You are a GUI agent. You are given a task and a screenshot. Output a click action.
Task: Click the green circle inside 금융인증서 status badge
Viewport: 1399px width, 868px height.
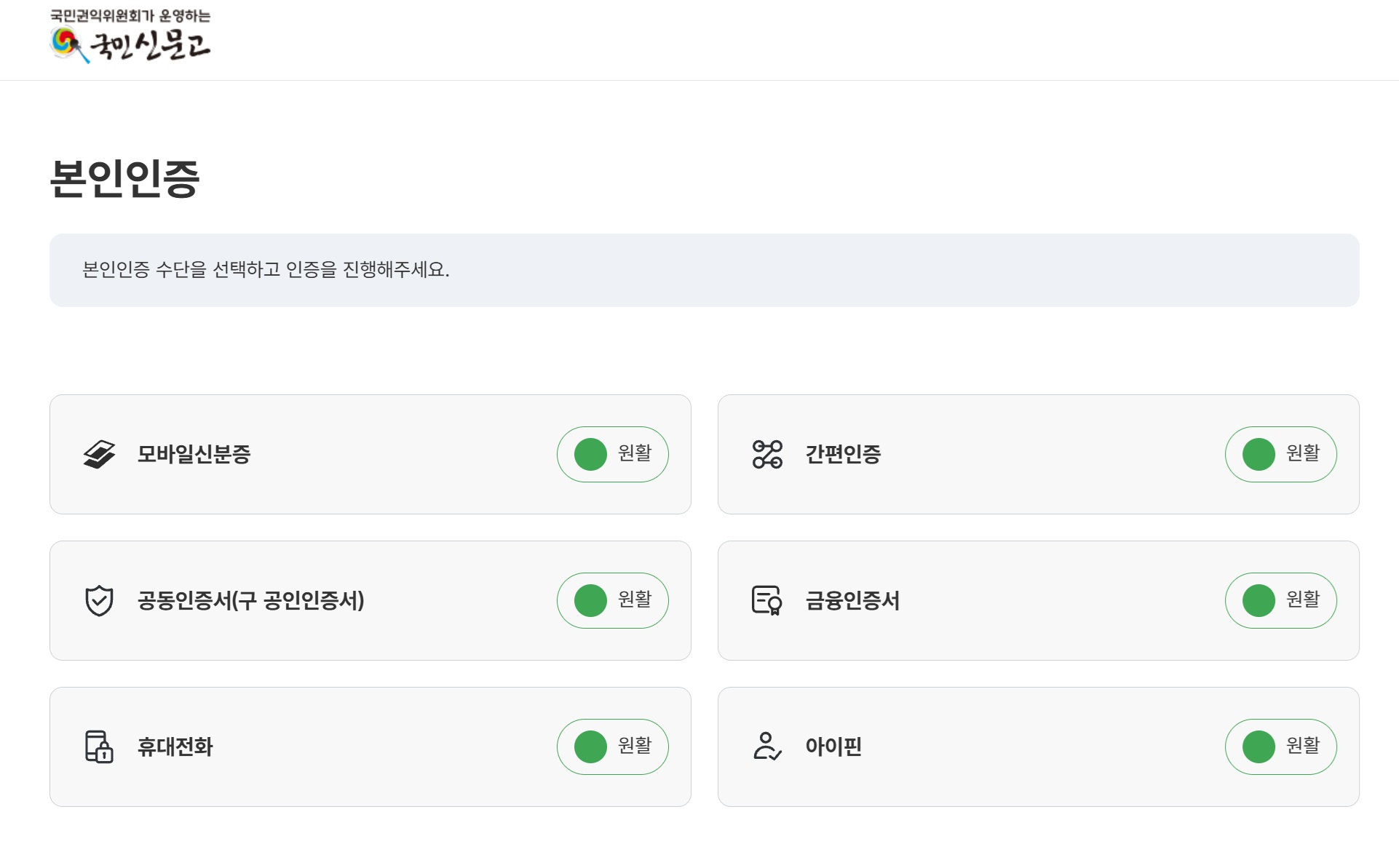(1259, 600)
